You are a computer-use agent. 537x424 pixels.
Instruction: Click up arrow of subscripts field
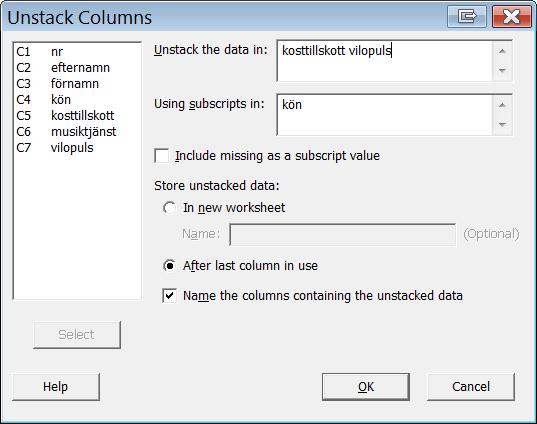click(x=502, y=105)
